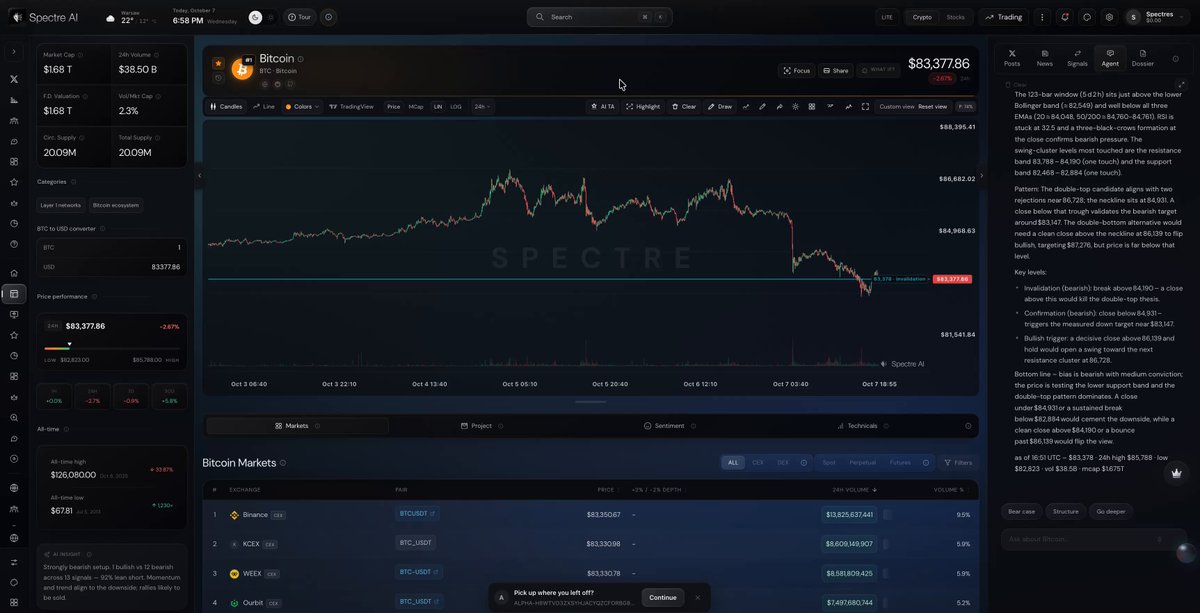
Task: Click the 24H price range slider
Action: tap(112, 347)
